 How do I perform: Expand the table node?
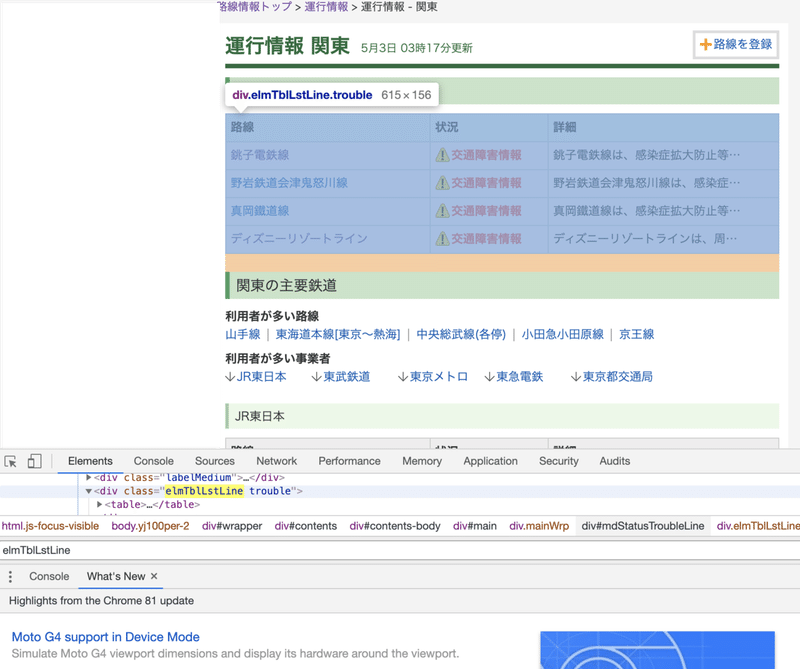(99, 505)
